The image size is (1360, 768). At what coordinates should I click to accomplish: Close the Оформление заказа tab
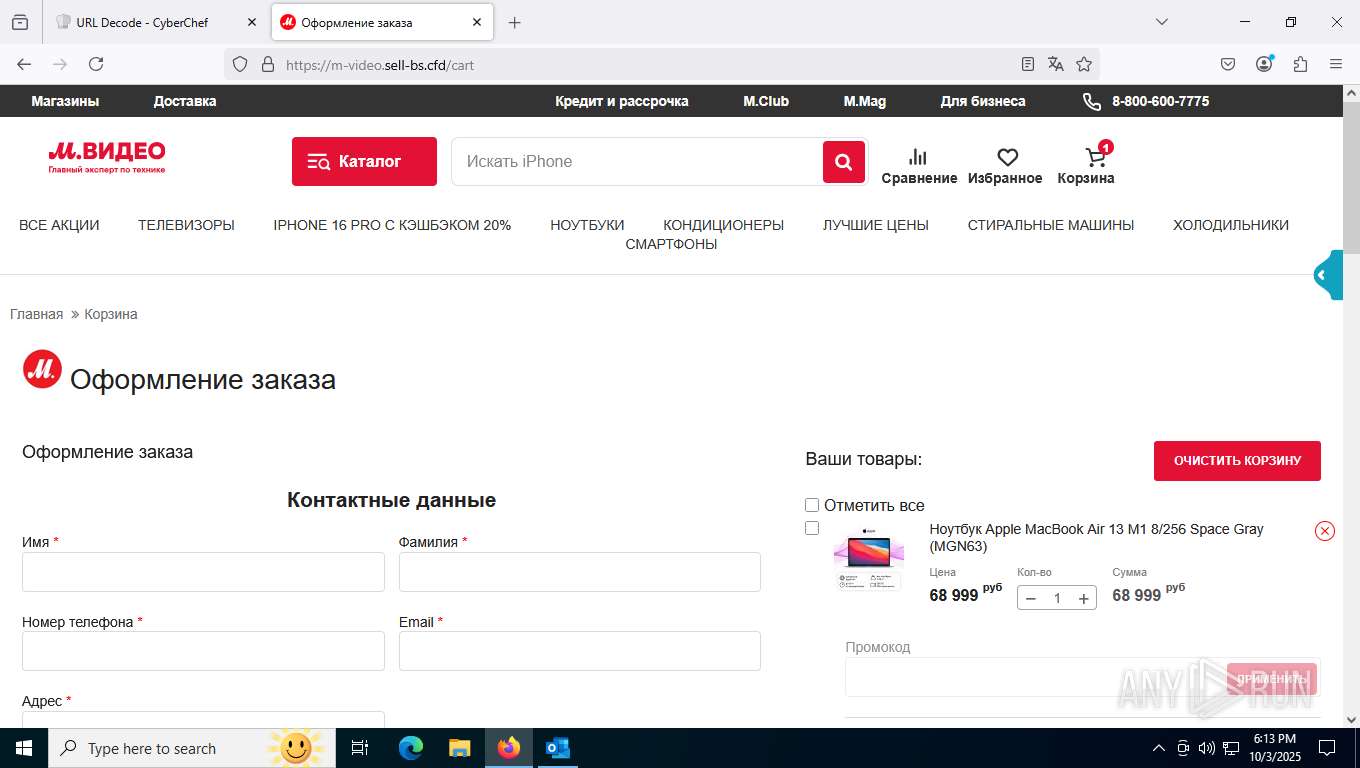(477, 22)
